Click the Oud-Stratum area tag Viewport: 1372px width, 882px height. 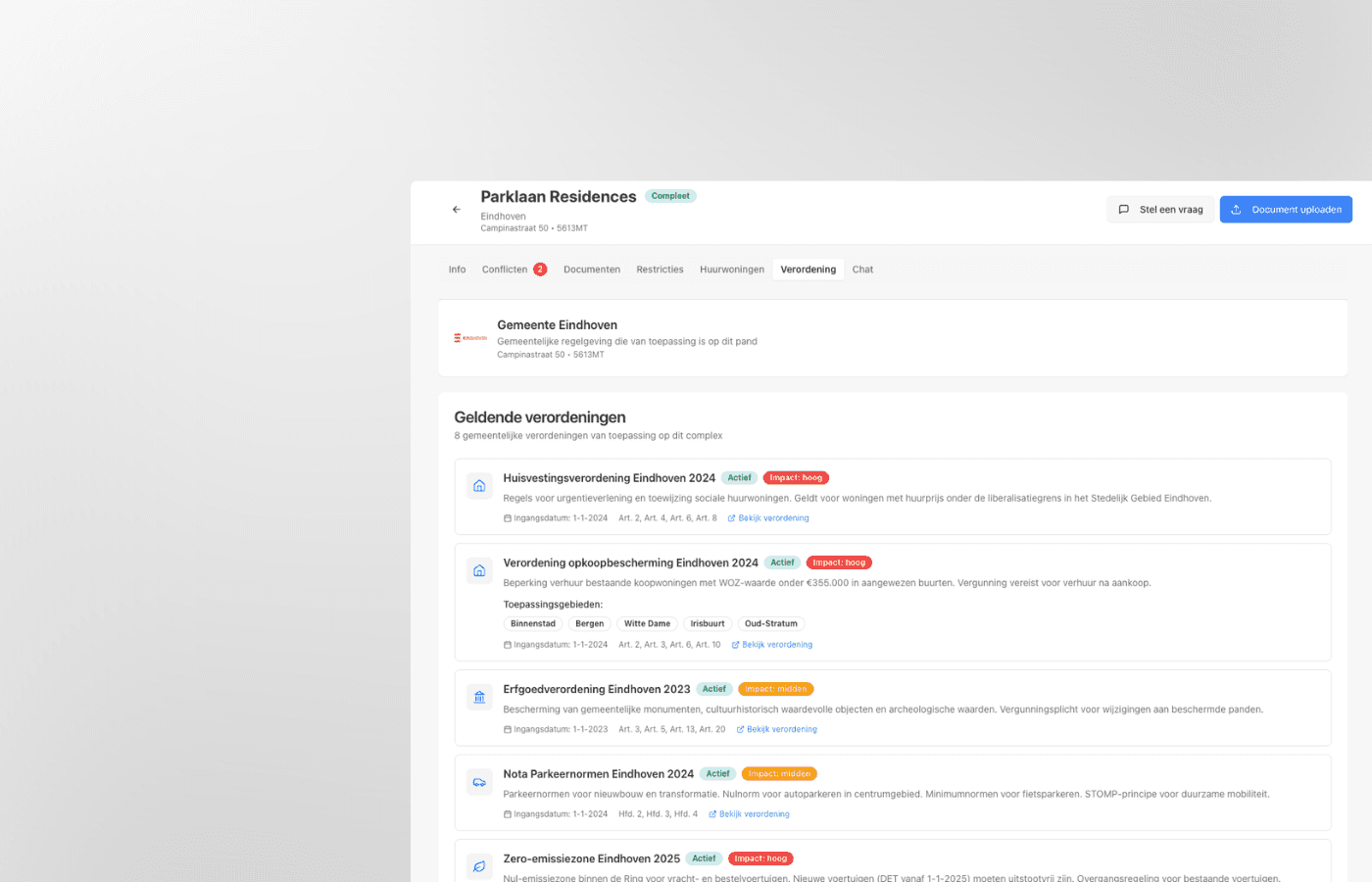click(x=771, y=624)
